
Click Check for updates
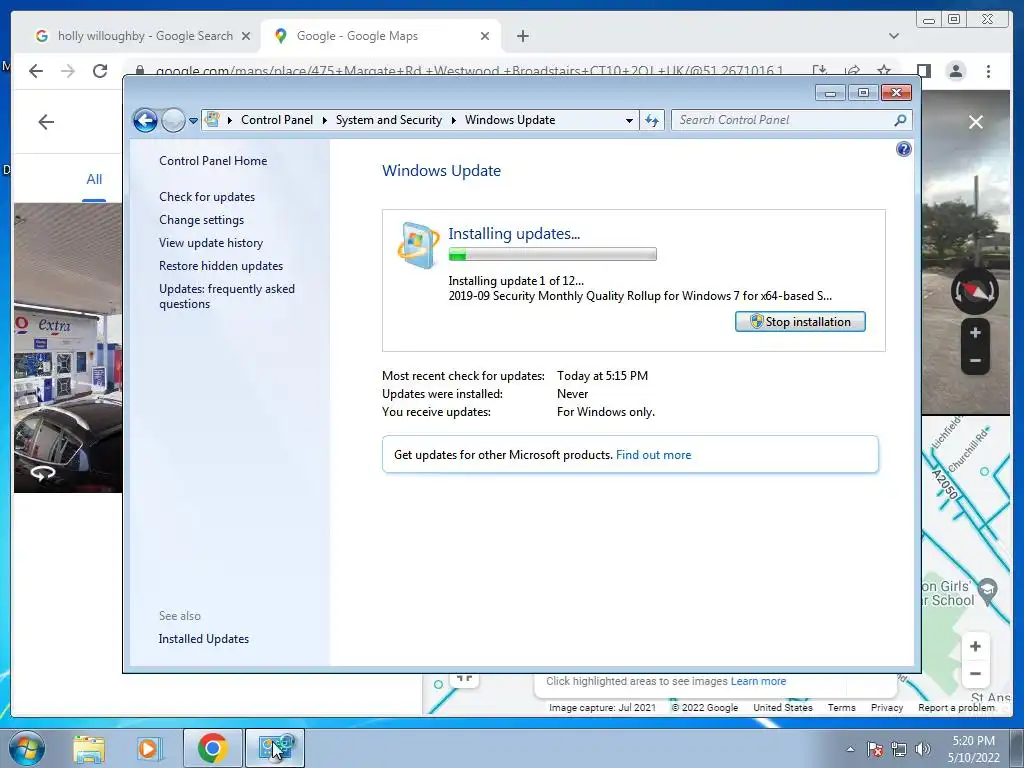pos(207,197)
